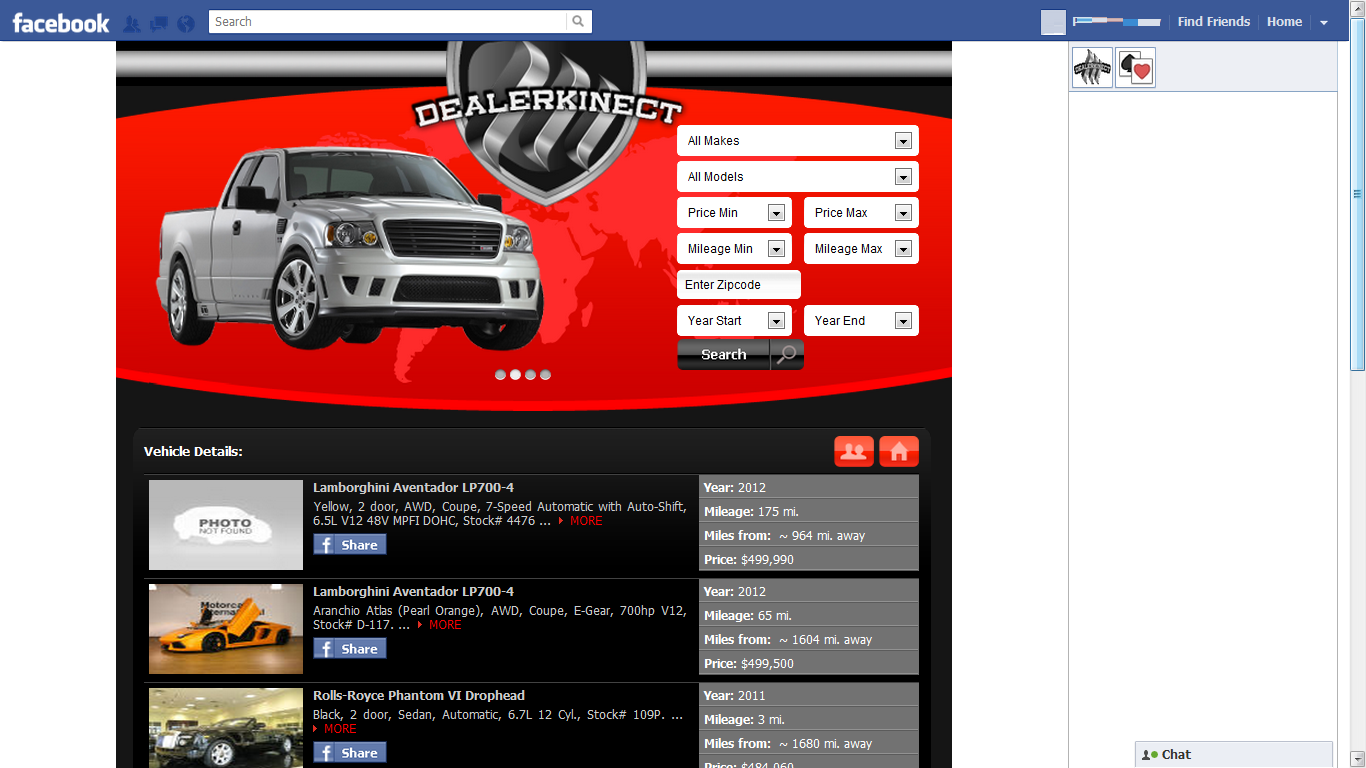Expand the All Models dropdown
This screenshot has width=1366, height=768.
pyautogui.click(x=798, y=177)
